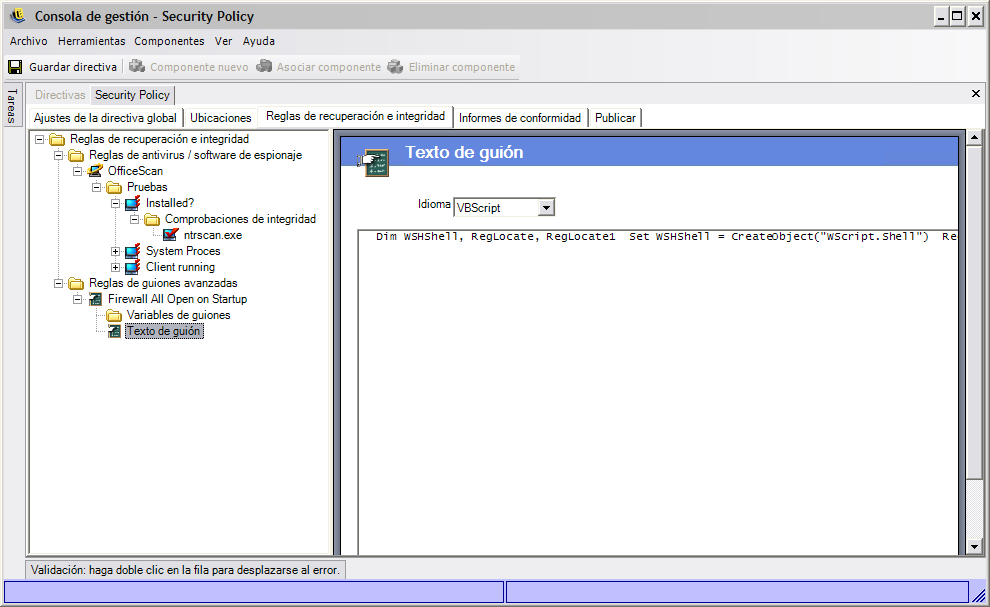Open the Ver menu

pyautogui.click(x=224, y=41)
